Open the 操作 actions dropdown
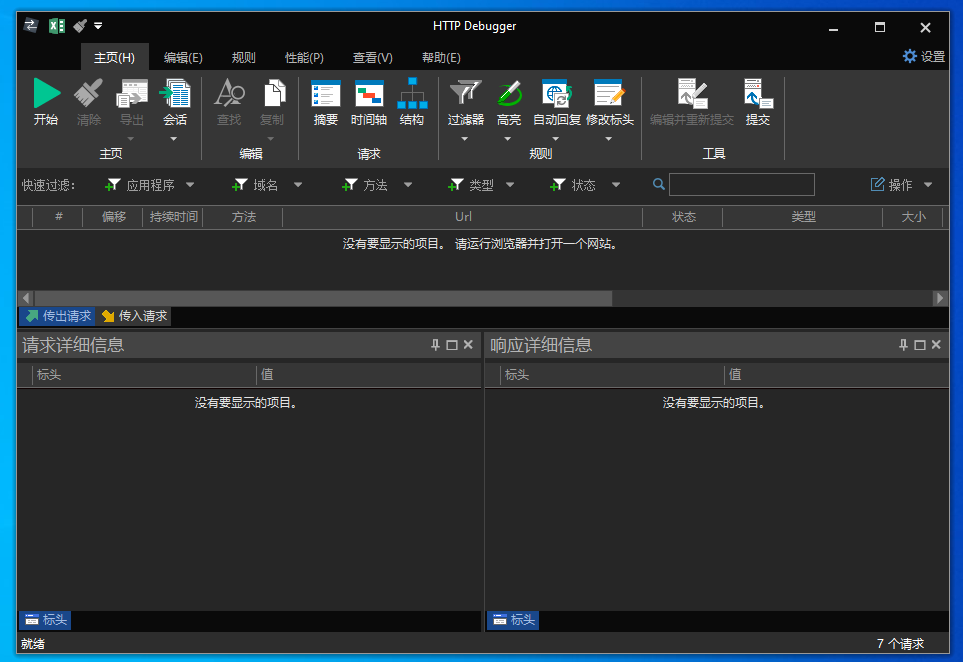Image resolution: width=963 pixels, height=662 pixels. pos(928,185)
